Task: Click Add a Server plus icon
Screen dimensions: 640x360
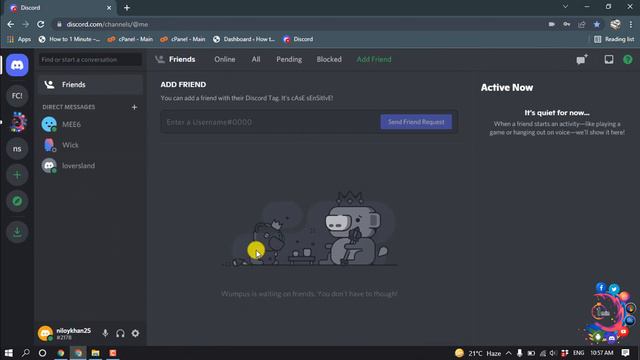Action: point(17,175)
